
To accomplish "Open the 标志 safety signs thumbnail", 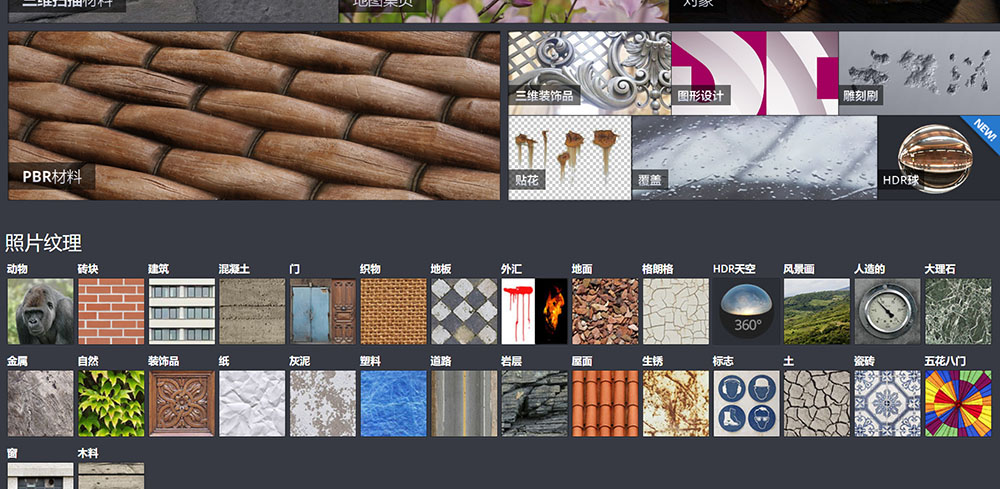I will (x=746, y=404).
